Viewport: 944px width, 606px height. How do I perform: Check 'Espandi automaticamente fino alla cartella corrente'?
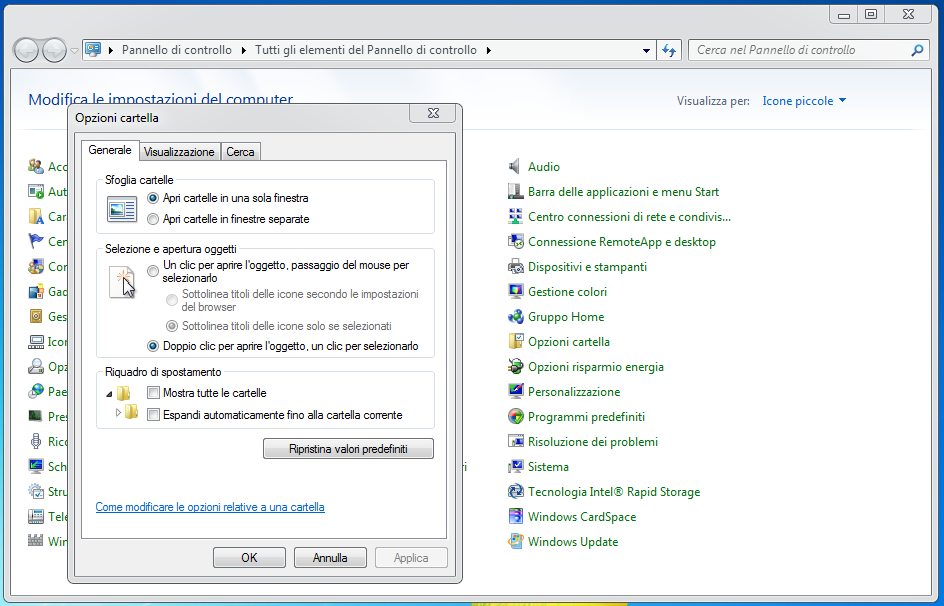coord(154,415)
